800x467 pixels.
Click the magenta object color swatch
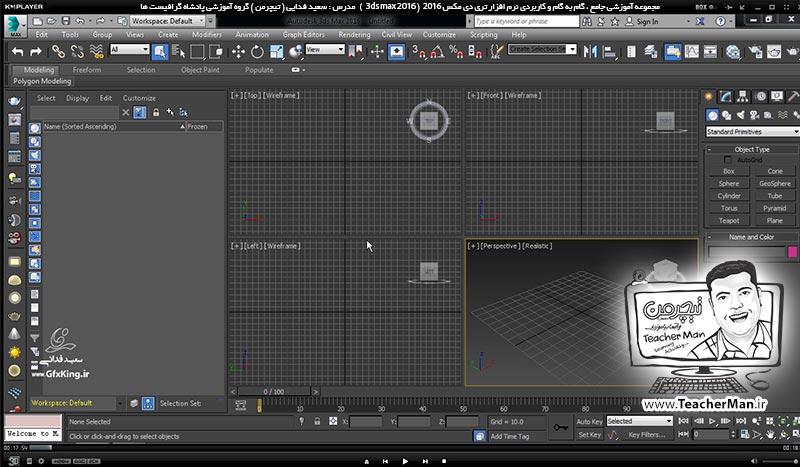792,251
